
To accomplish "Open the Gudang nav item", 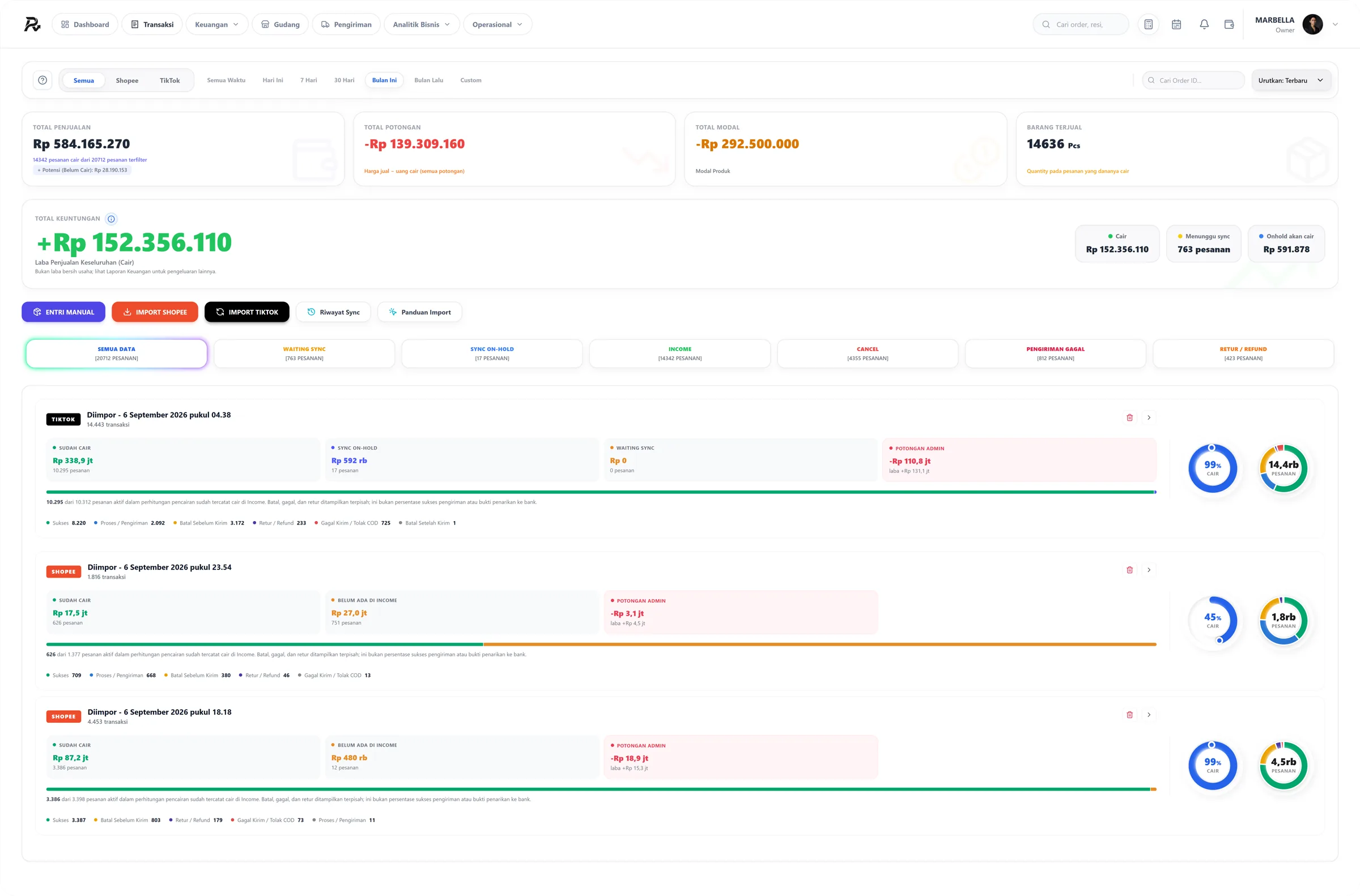I will click(x=280, y=24).
